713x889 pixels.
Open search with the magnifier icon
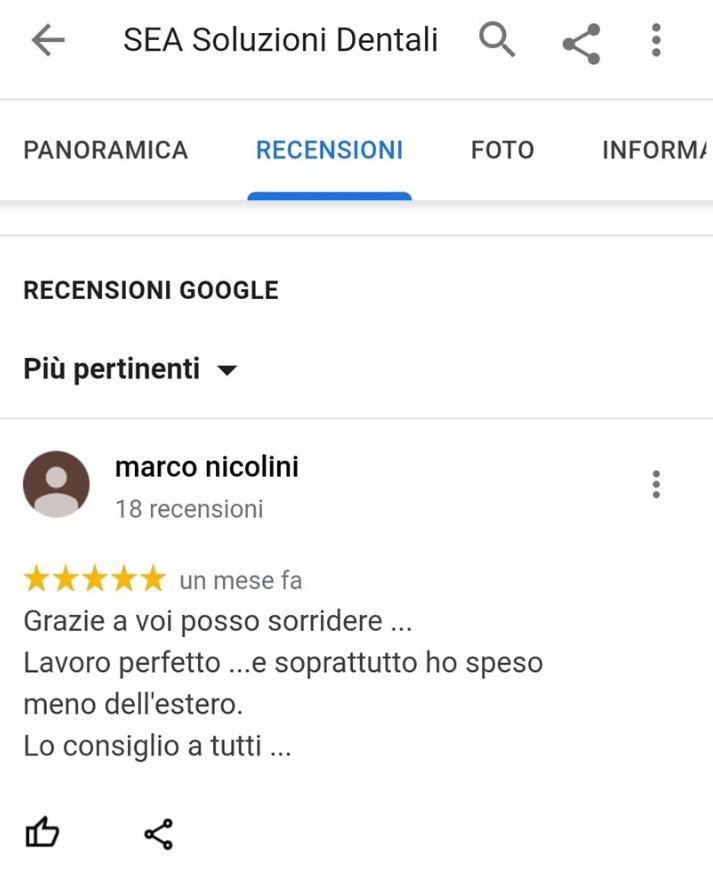coord(497,40)
